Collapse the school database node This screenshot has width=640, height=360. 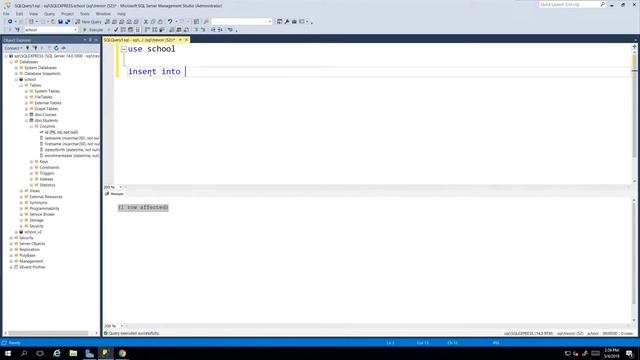pyautogui.click(x=16, y=80)
